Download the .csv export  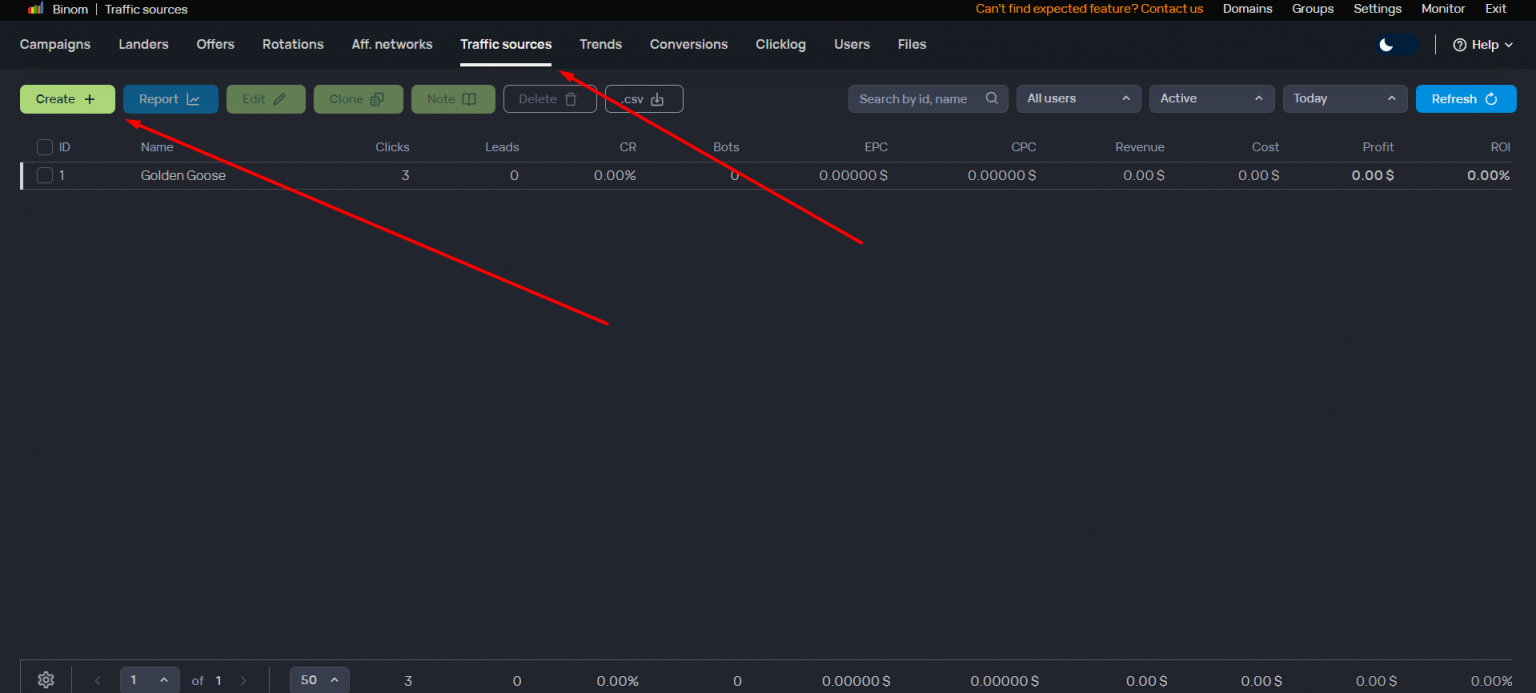[643, 99]
